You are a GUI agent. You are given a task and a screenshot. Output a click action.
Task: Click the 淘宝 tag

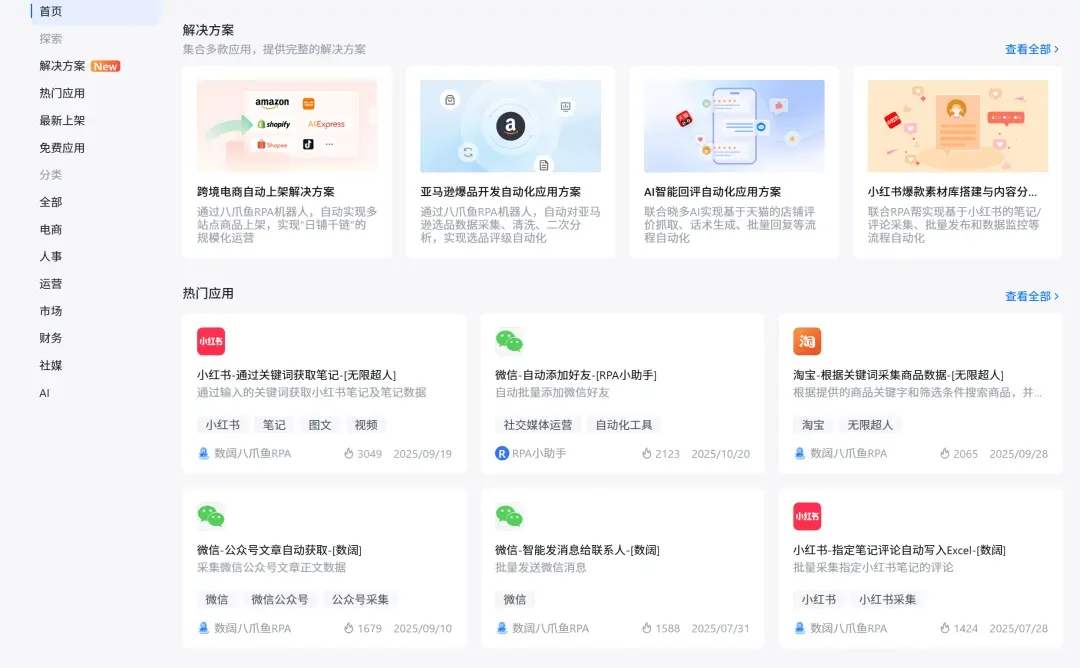tap(813, 425)
